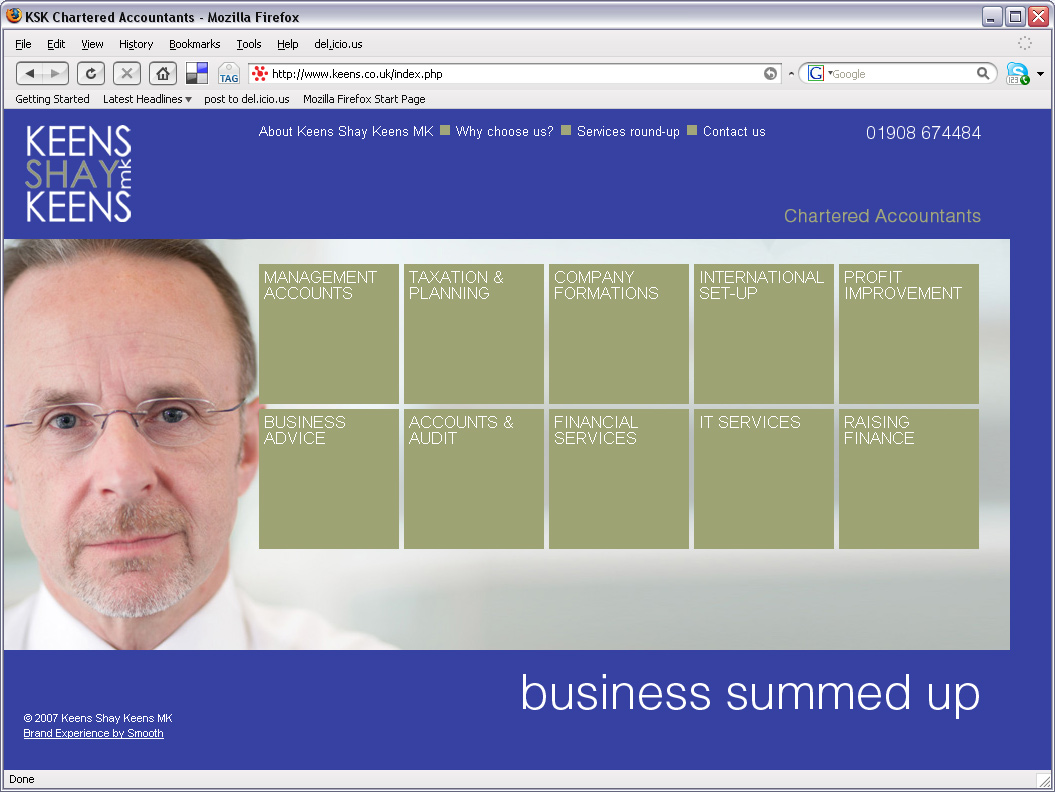Select the Management Accounts tile
This screenshot has height=792, width=1055.
pos(328,334)
